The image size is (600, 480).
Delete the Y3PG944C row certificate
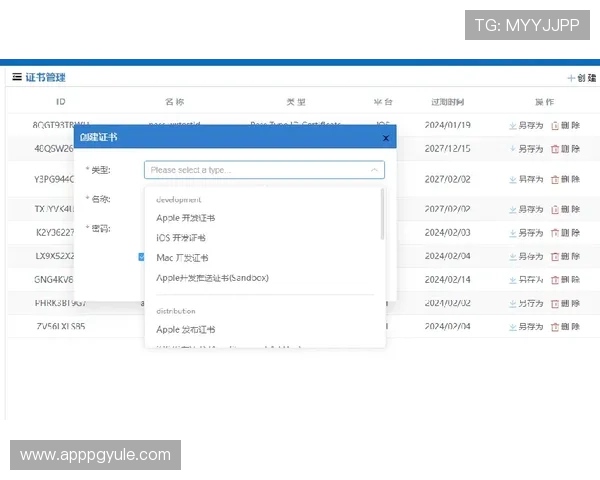[566, 179]
